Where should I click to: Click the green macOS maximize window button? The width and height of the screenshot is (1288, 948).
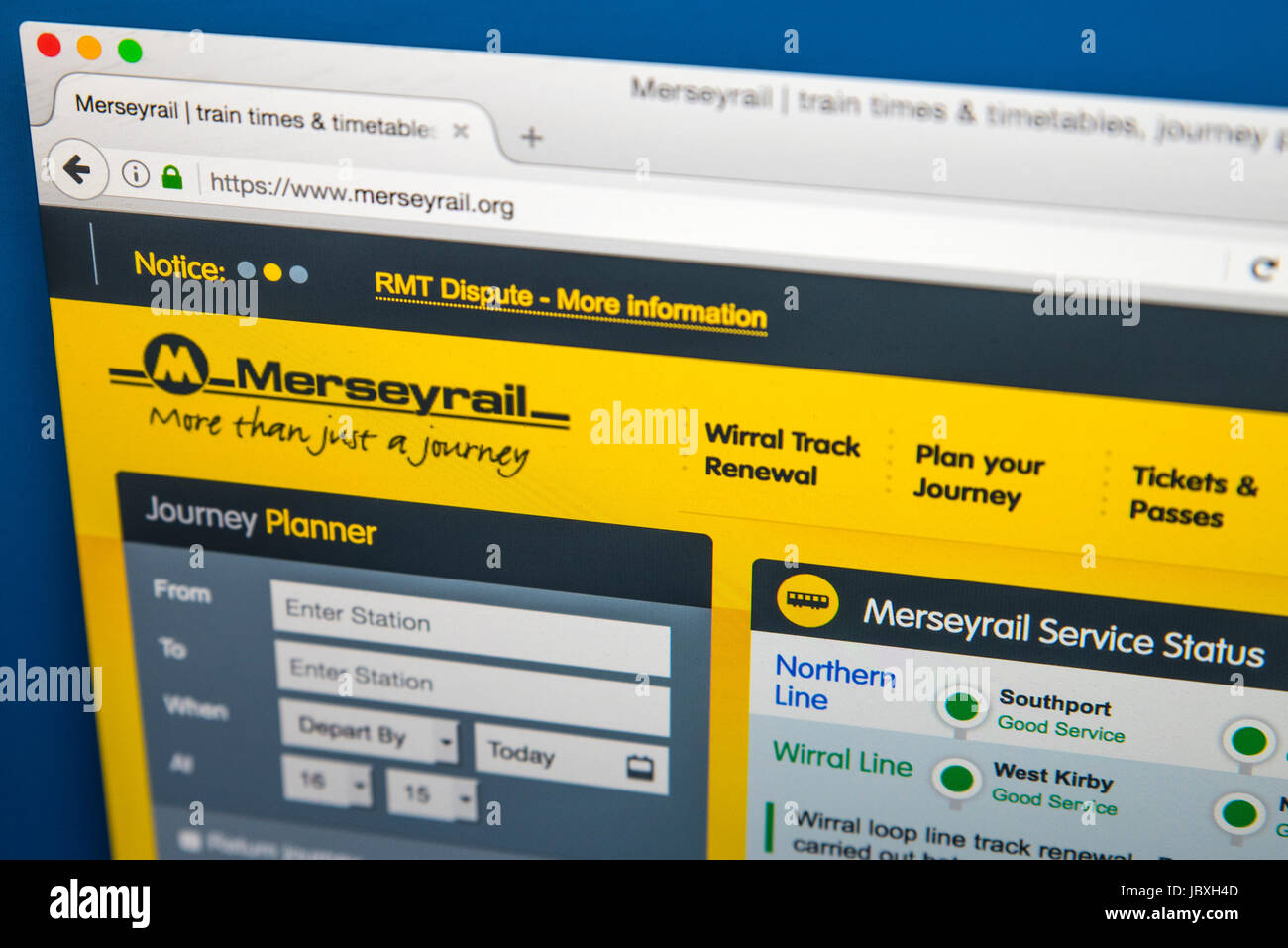click(x=130, y=50)
